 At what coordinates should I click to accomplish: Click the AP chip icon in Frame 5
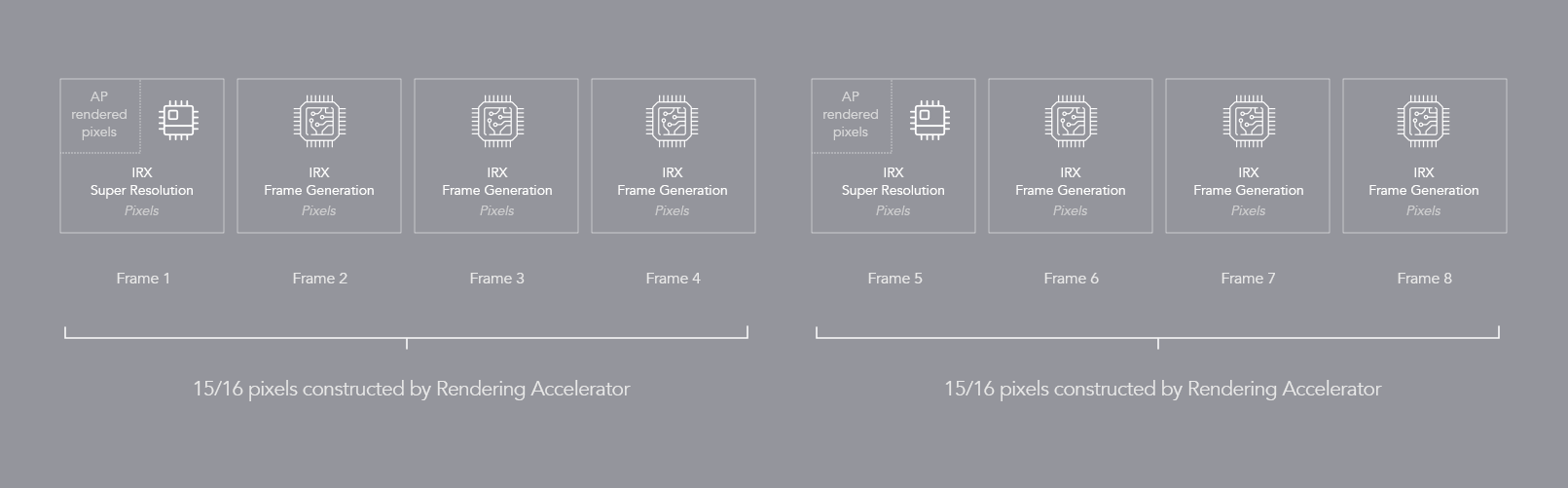tap(930, 120)
